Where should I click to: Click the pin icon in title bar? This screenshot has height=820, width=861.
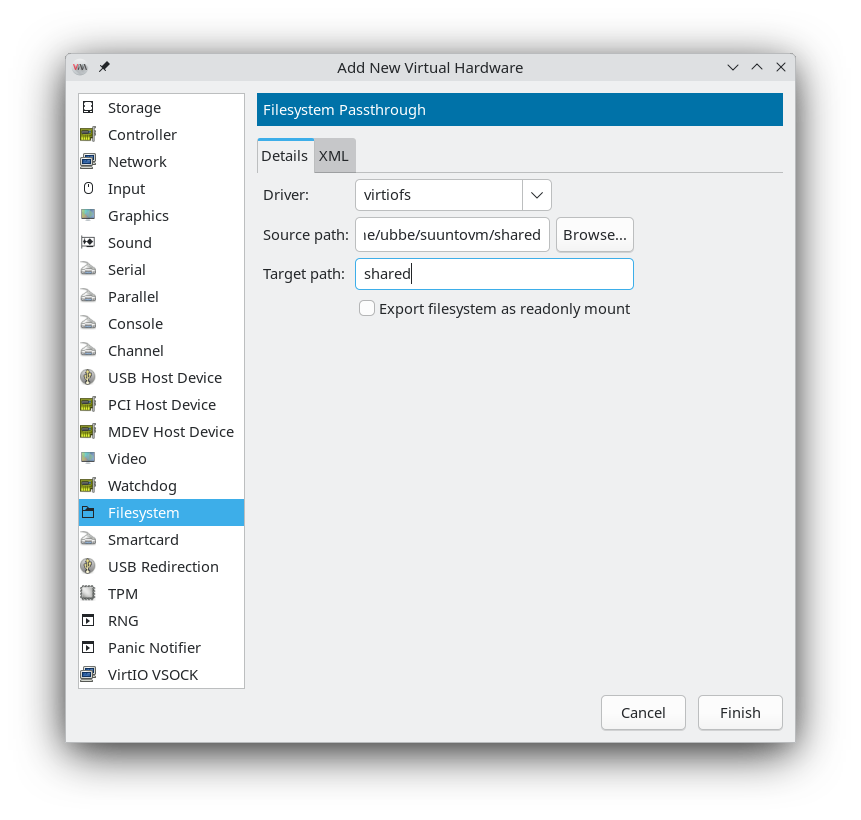[104, 68]
